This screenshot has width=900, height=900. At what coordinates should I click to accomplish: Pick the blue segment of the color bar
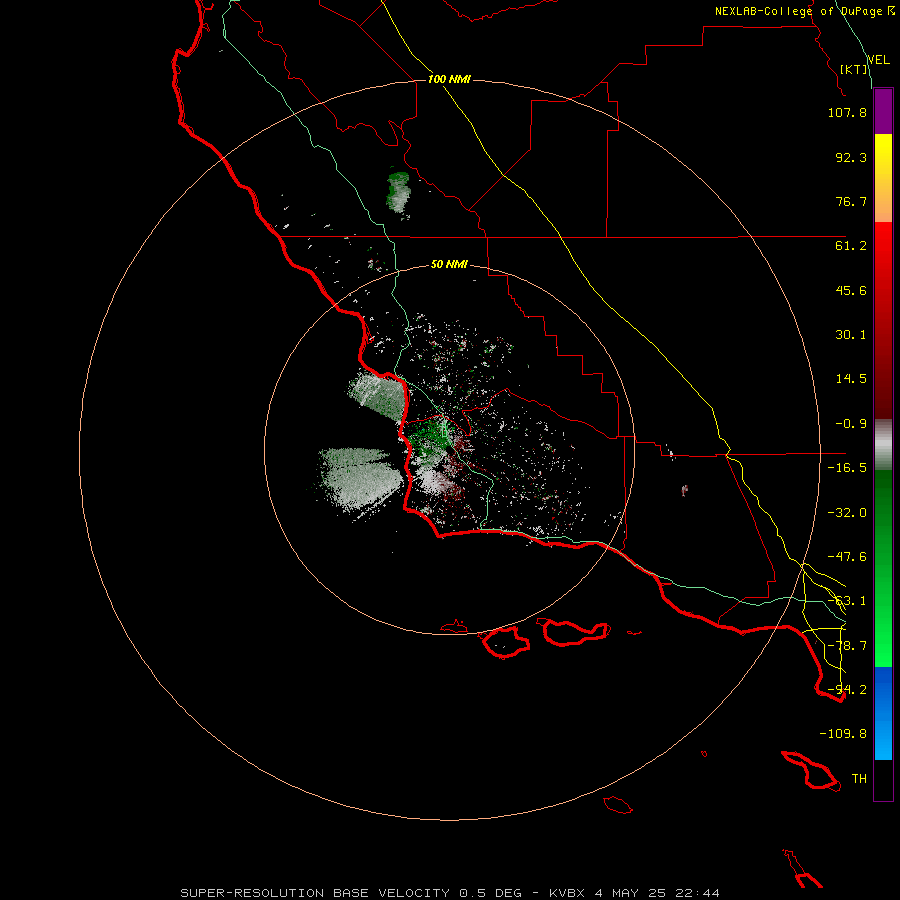coord(883,713)
